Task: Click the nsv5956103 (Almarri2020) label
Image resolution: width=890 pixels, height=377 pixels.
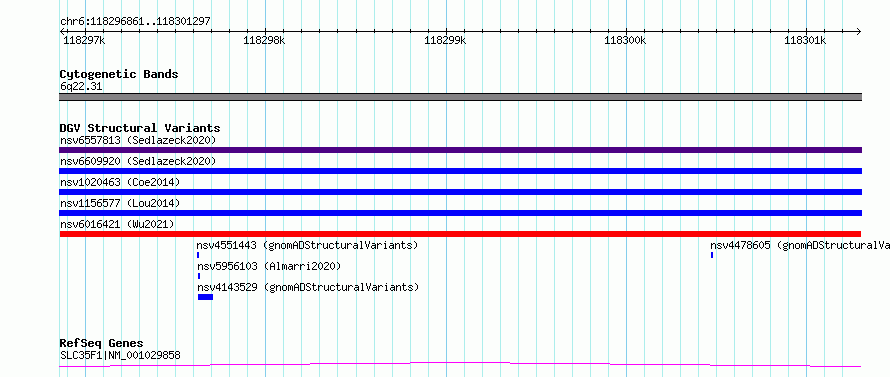Action: point(269,266)
